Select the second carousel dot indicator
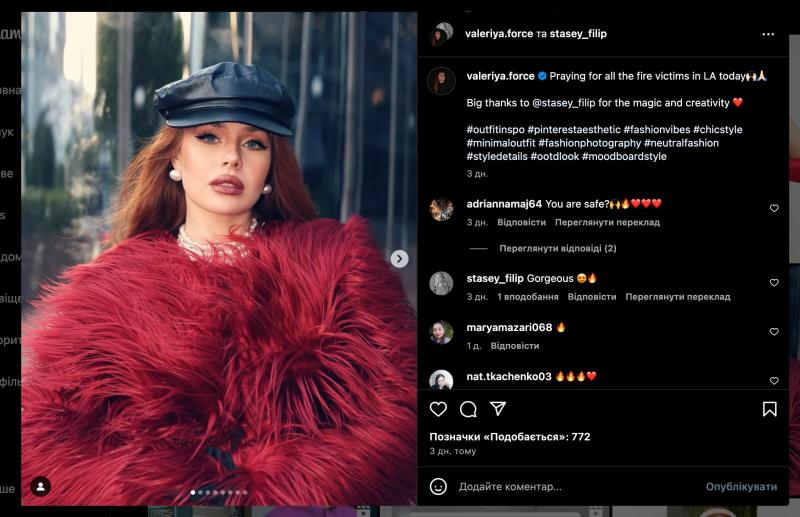The width and height of the screenshot is (800, 517). click(x=201, y=493)
